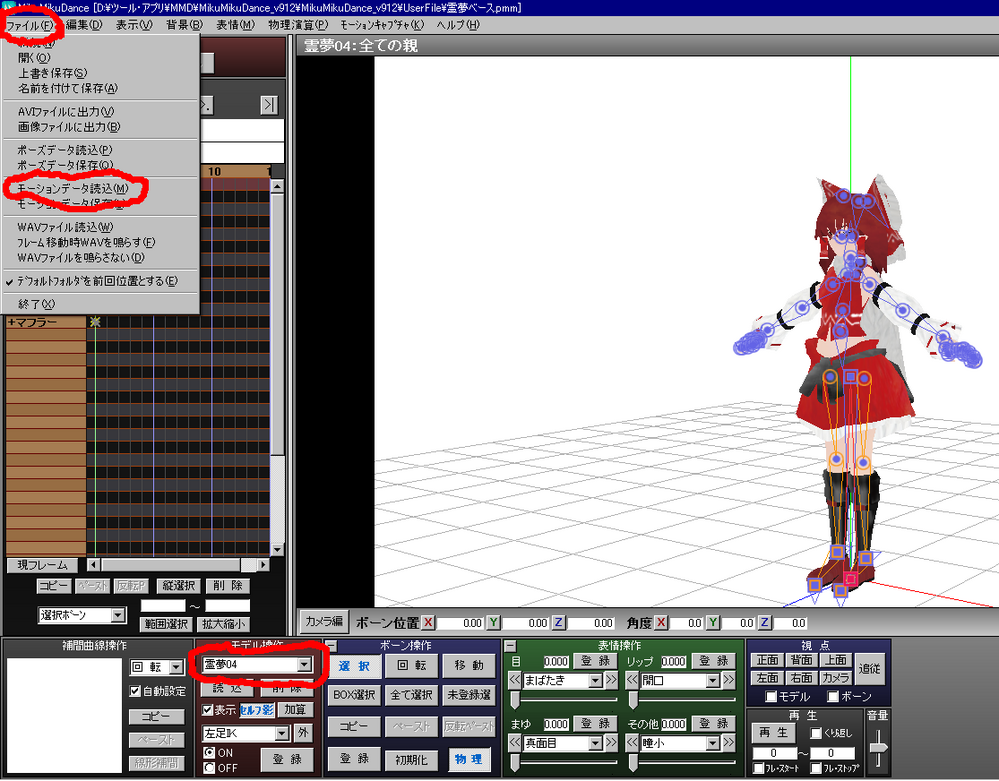Click the ボーン位置 X value field
This screenshot has height=781, width=999.
click(459, 622)
